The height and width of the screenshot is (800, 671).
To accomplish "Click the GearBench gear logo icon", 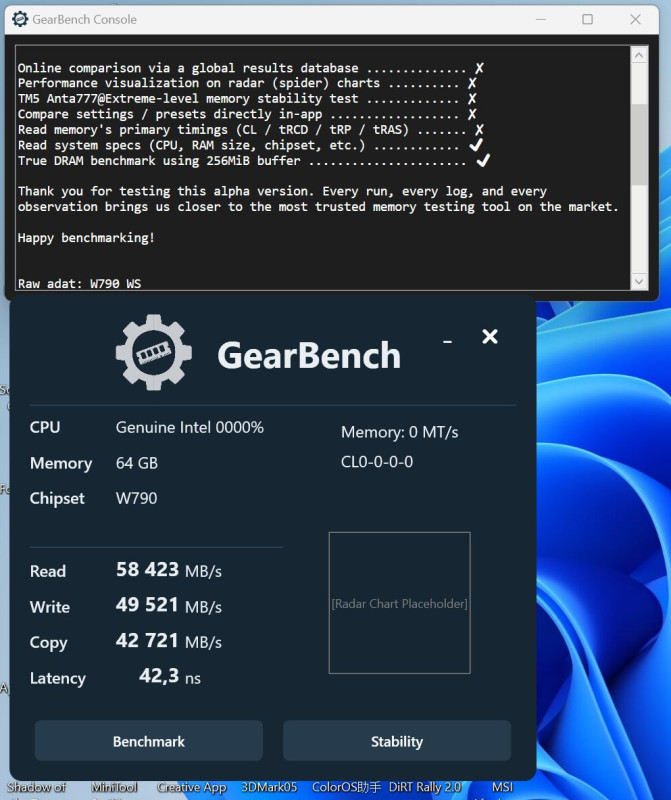I will (154, 353).
